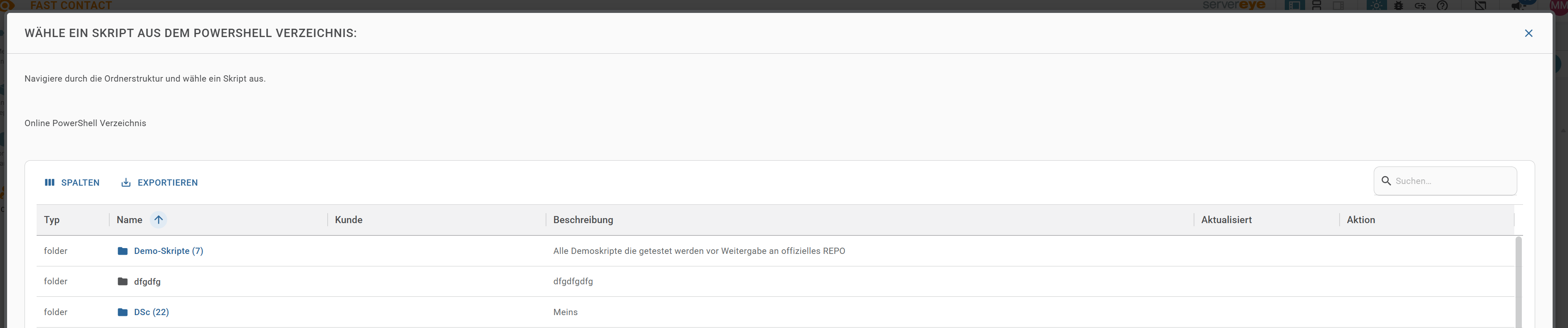Click the DSc folder icon
Image resolution: width=1568 pixels, height=328 pixels.
[x=122, y=311]
